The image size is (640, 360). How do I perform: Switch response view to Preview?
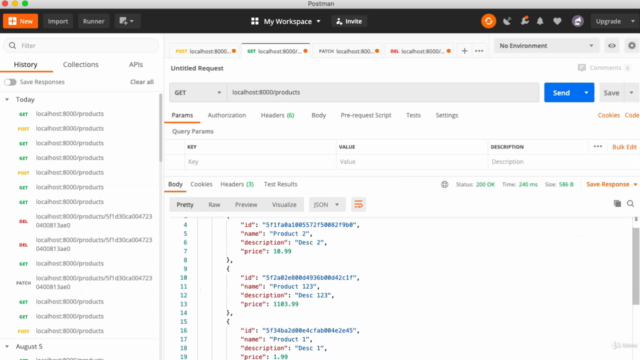246,204
